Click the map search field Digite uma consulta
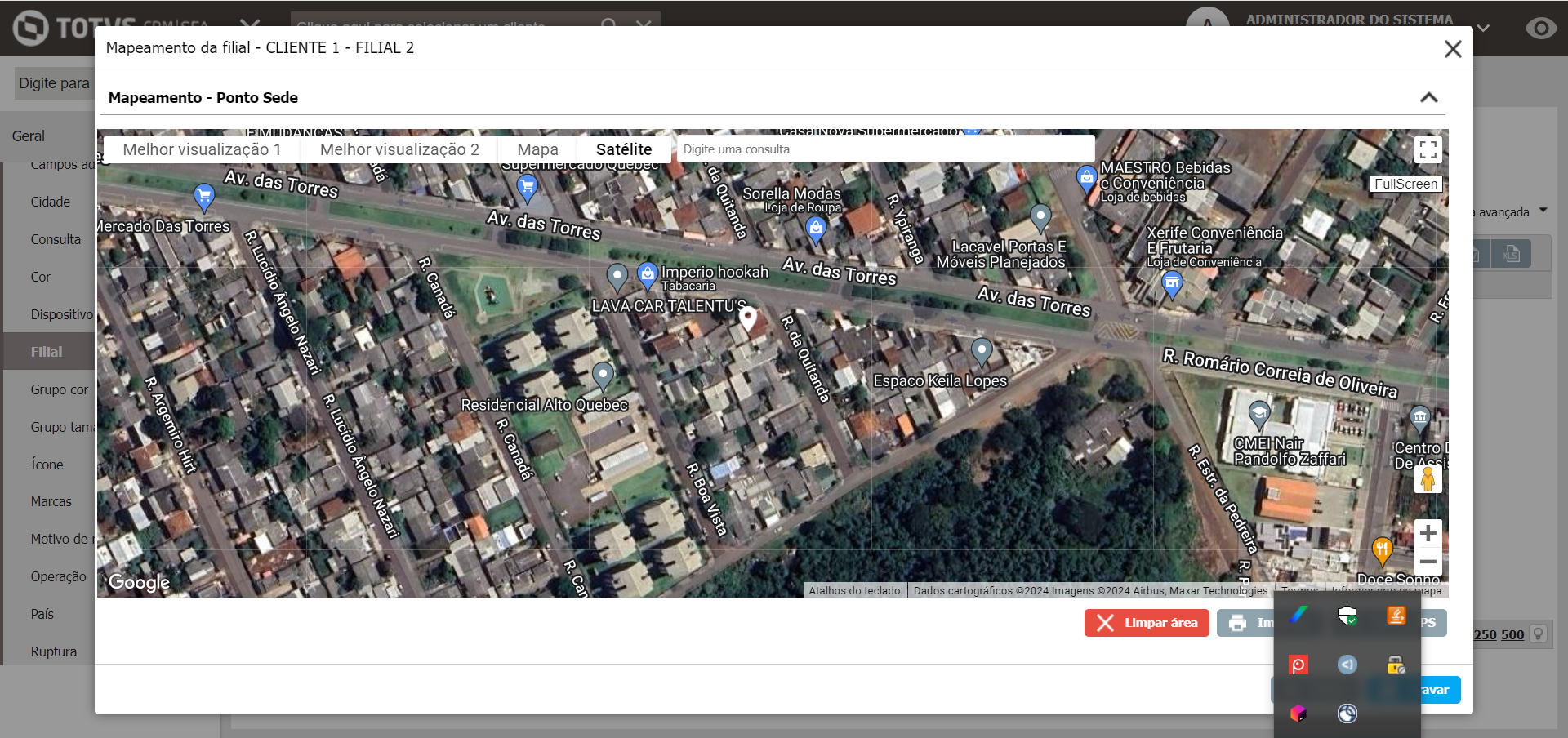 click(x=885, y=149)
